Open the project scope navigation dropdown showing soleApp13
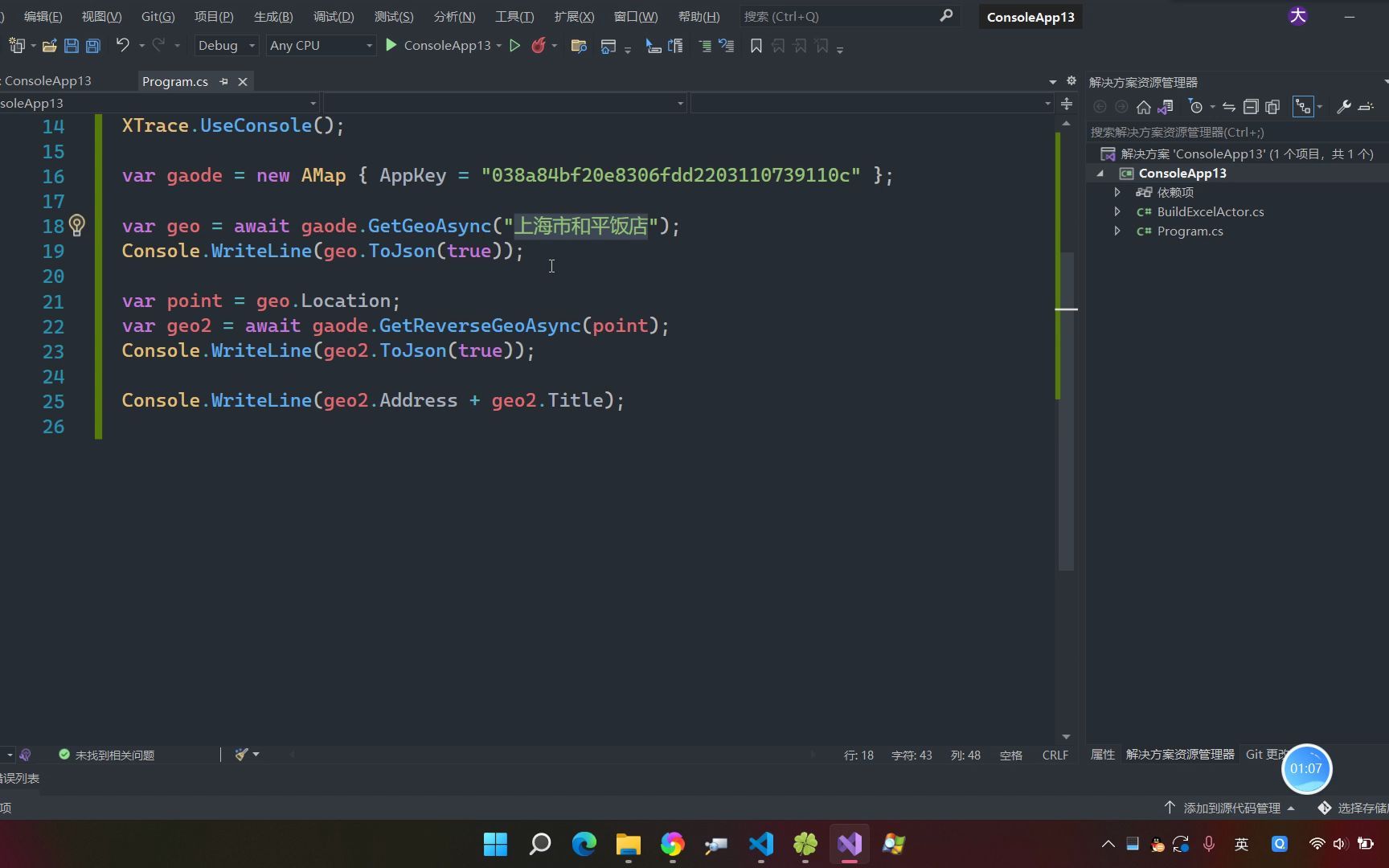1389x868 pixels. (x=159, y=103)
